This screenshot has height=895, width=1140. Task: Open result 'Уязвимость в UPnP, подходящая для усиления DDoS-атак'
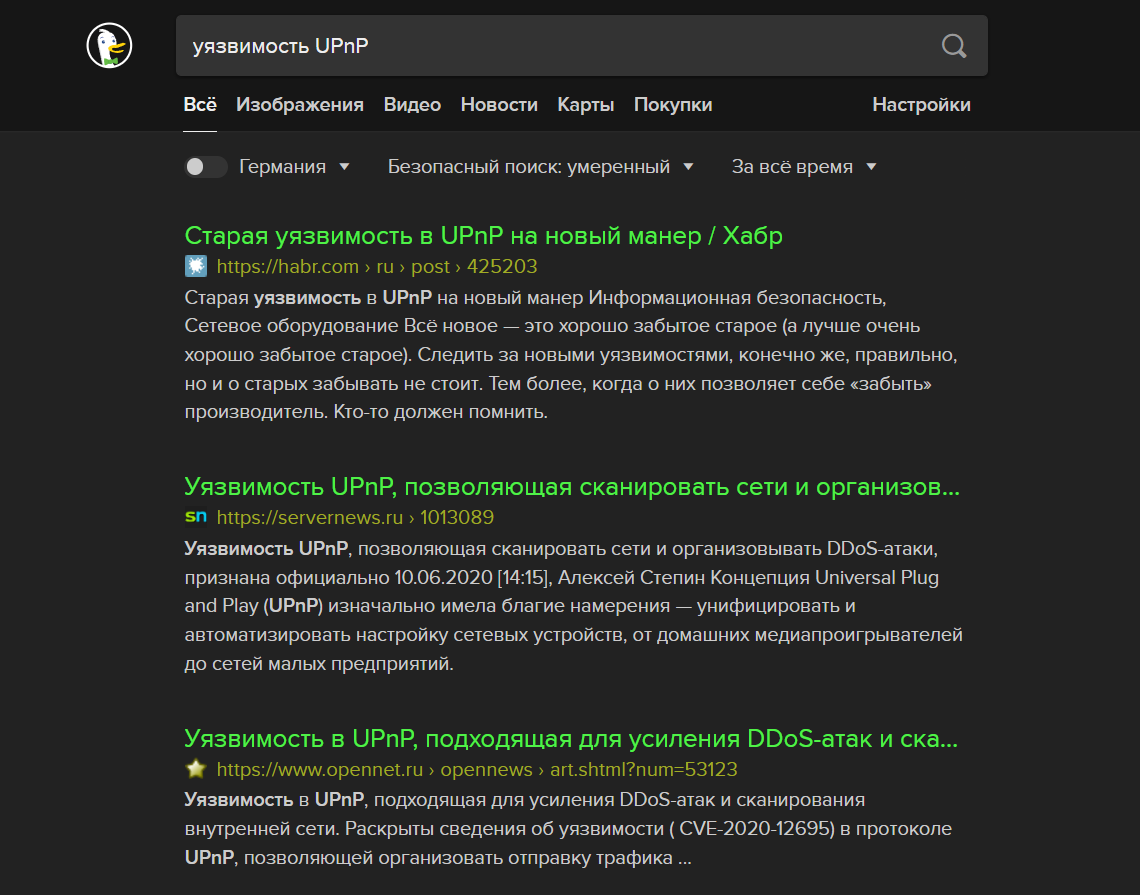[x=571, y=739]
